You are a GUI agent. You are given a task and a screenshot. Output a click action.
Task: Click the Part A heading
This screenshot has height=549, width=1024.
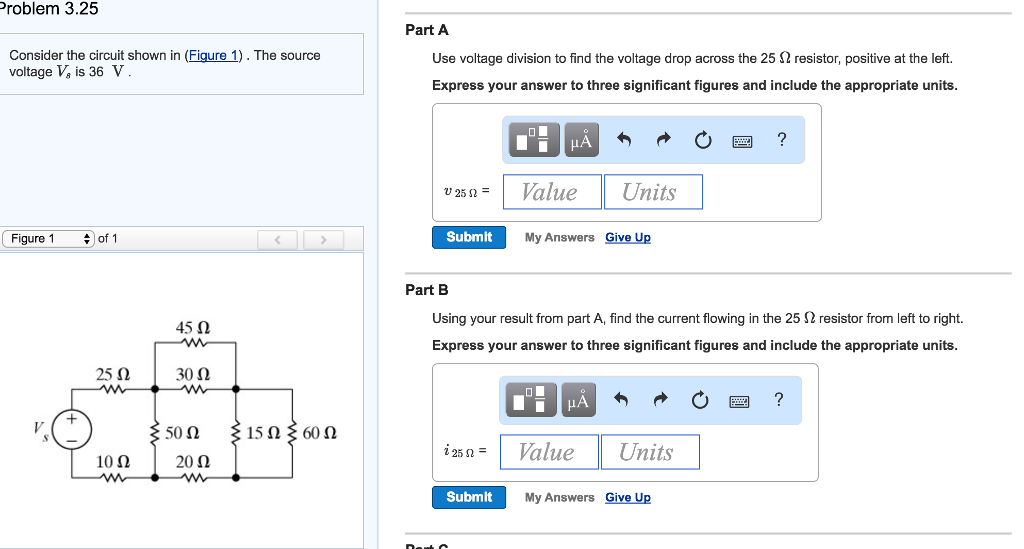tap(426, 30)
